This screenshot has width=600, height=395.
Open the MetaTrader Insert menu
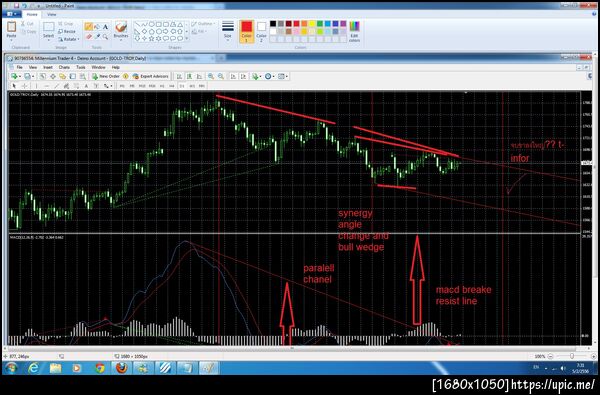pyautogui.click(x=48, y=67)
